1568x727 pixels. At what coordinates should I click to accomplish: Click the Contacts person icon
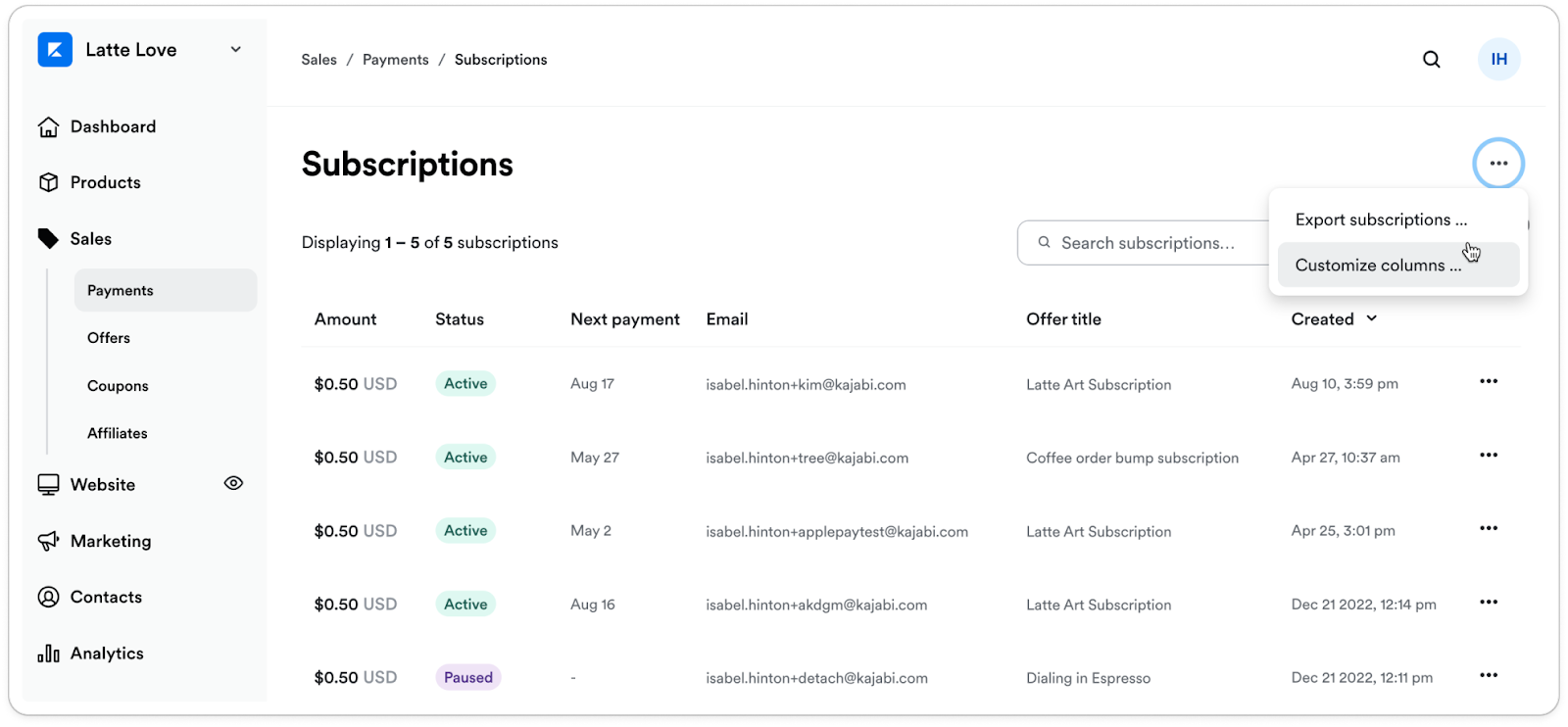[48, 598]
